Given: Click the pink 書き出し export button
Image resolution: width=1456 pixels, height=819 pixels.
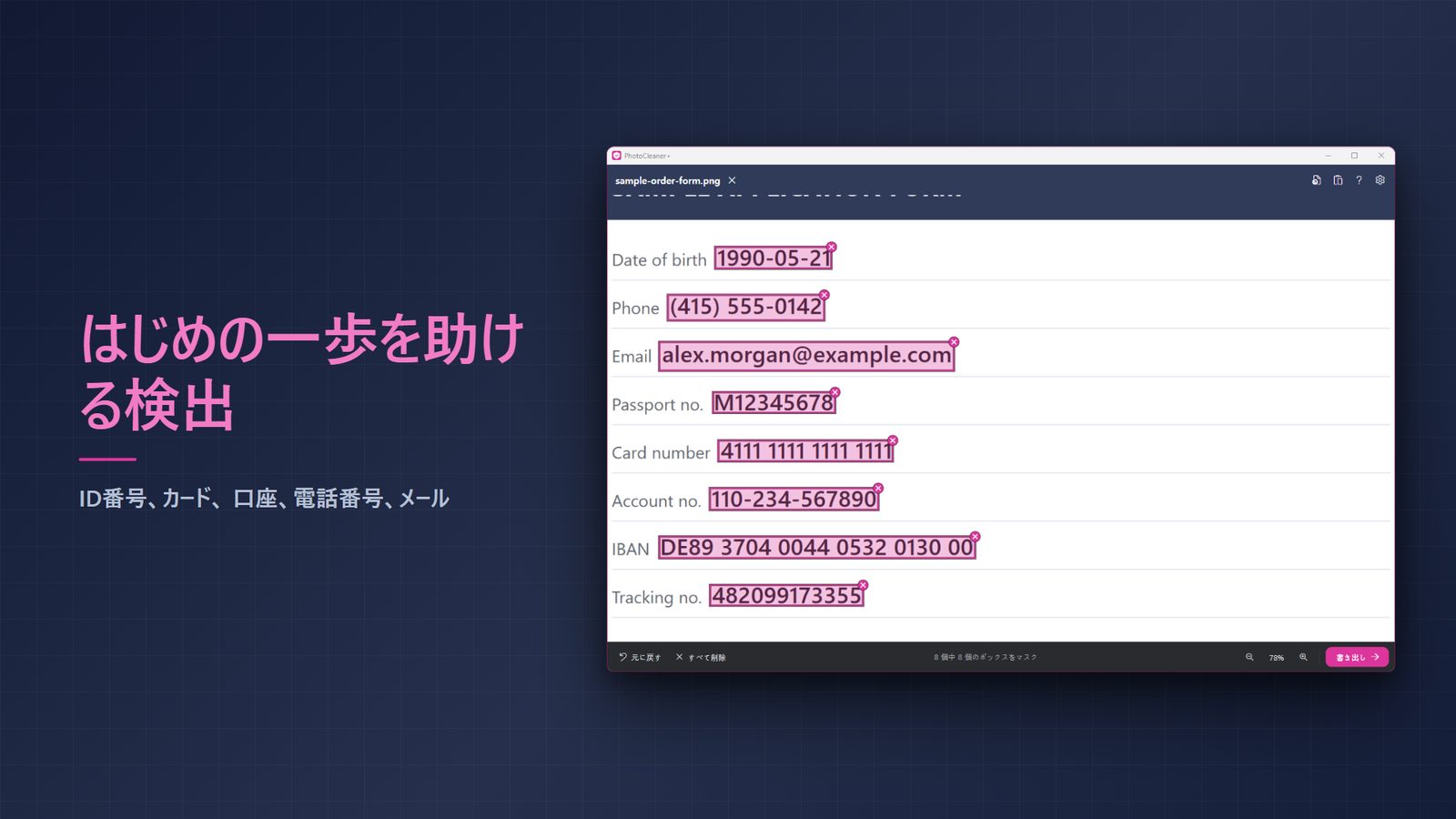Looking at the screenshot, I should [1357, 657].
